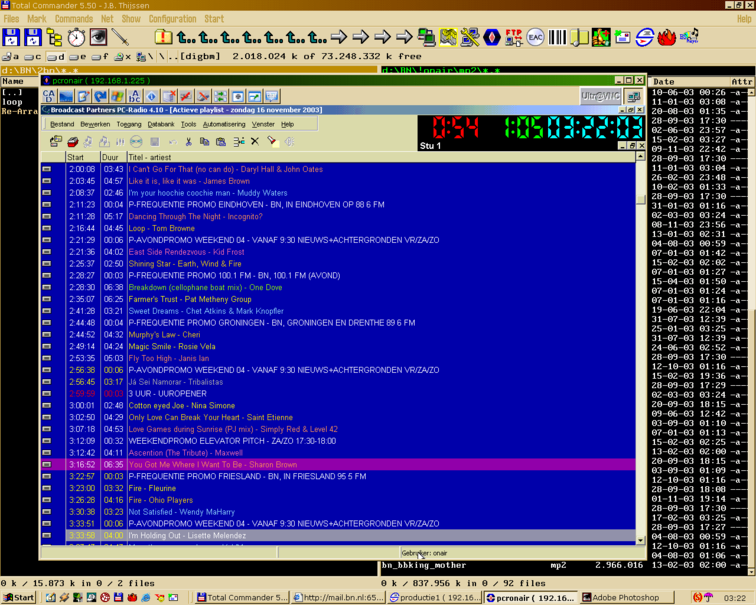Click the EAC disc icon in Total Commander toolbar
756x605 pixels.
coord(535,37)
